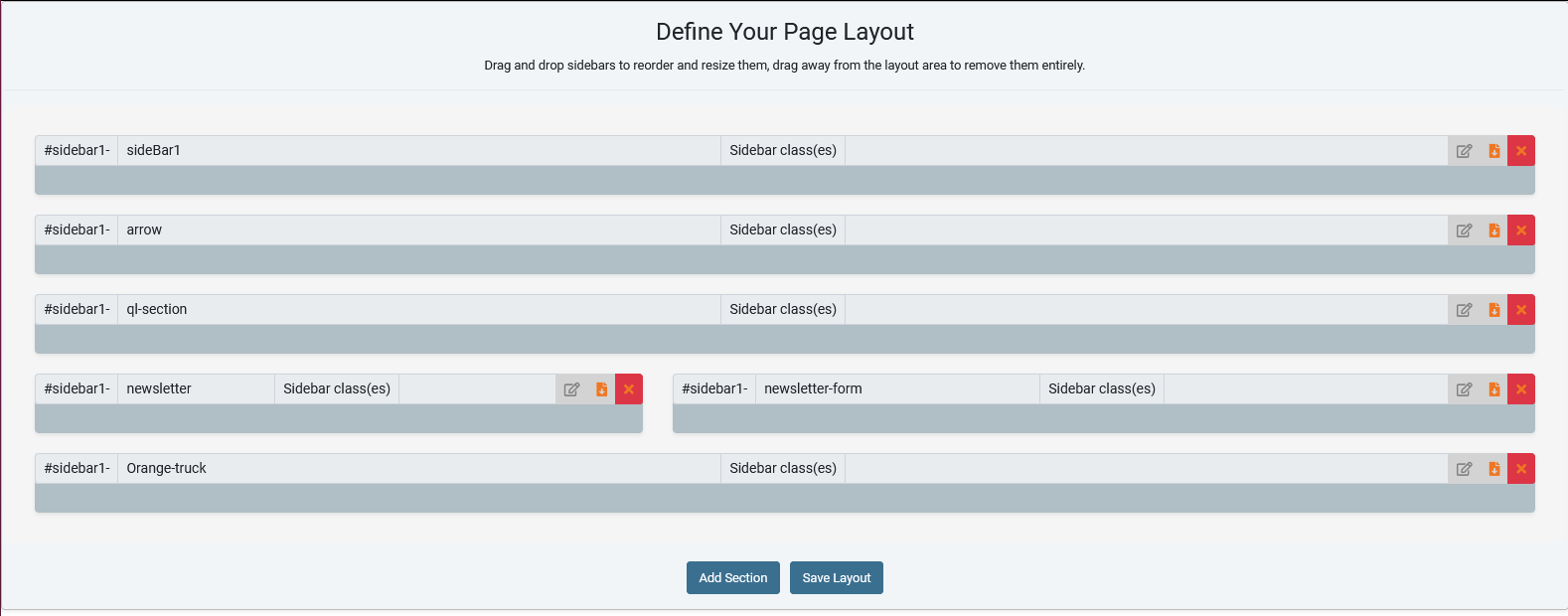
Task: Click the class(es) input for sideBar1
Action: 1147,151
